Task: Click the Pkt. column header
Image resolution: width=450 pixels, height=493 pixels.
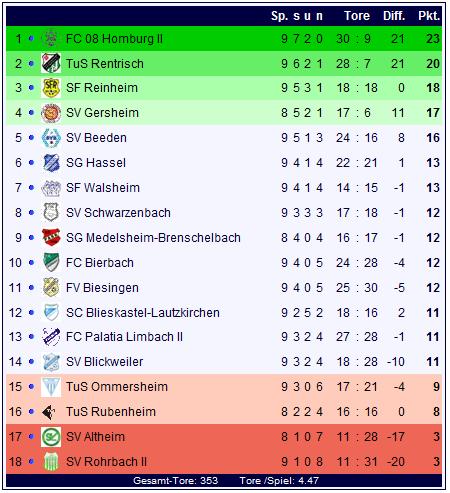Action: click(x=429, y=16)
